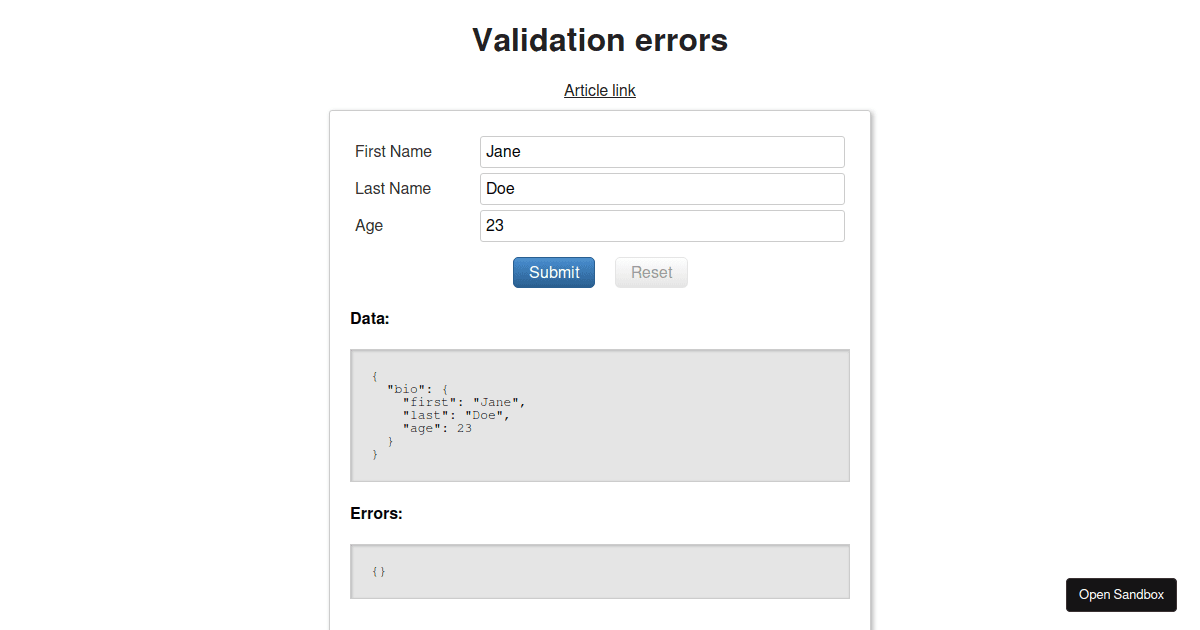Click the bio key in the JSON output
Viewport: 1200px width, 630px height.
[406, 388]
